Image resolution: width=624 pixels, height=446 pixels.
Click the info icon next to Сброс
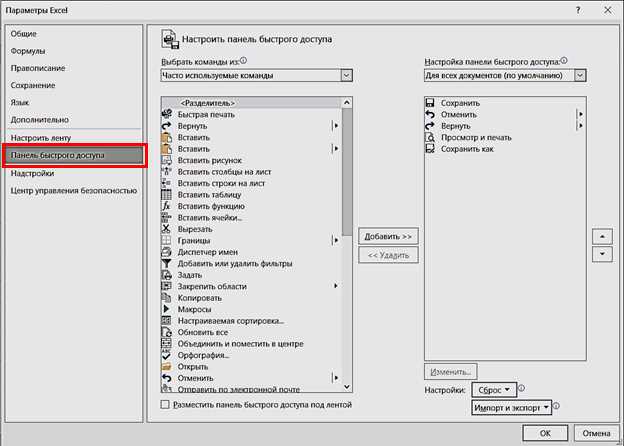pyautogui.click(x=521, y=388)
